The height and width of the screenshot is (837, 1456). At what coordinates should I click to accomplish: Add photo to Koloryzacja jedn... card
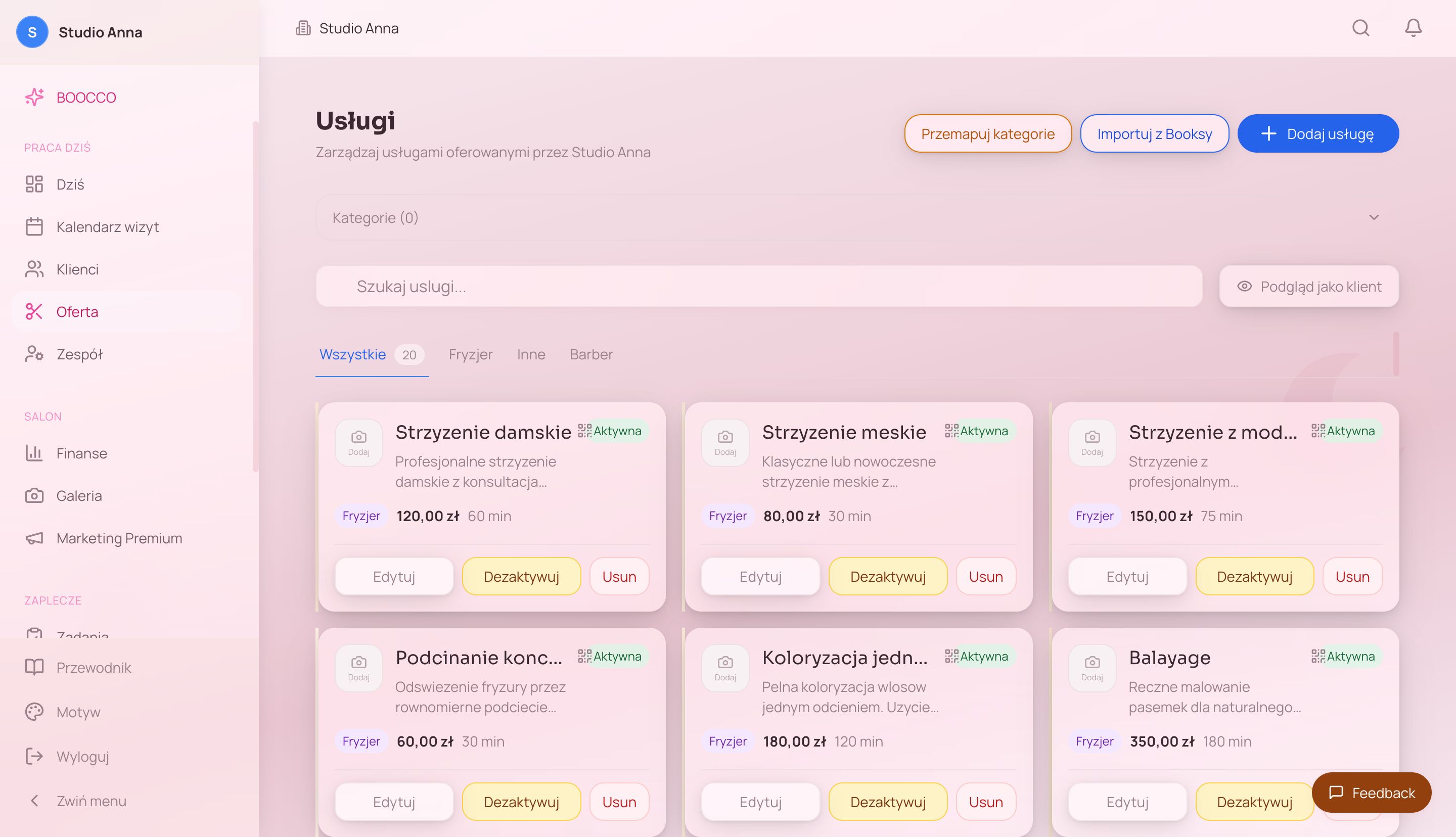pos(725,668)
